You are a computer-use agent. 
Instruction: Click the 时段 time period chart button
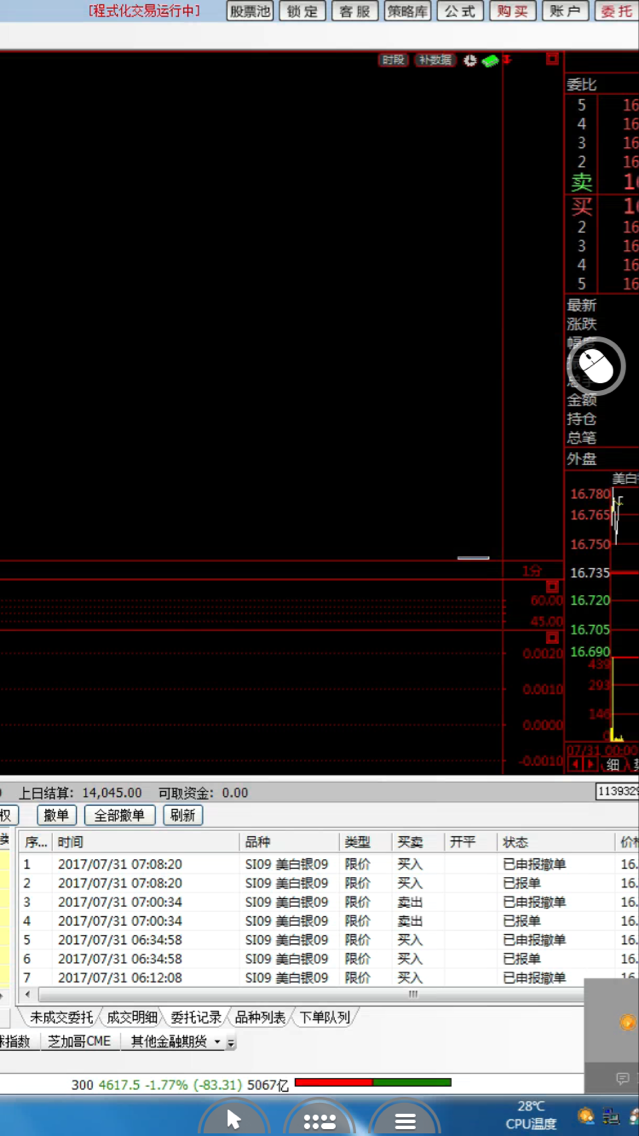click(393, 60)
